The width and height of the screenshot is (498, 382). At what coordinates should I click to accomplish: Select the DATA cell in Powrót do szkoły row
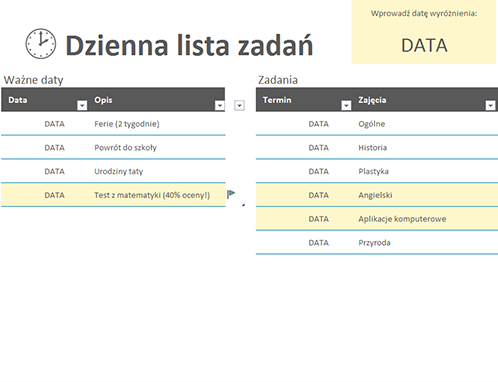point(55,148)
